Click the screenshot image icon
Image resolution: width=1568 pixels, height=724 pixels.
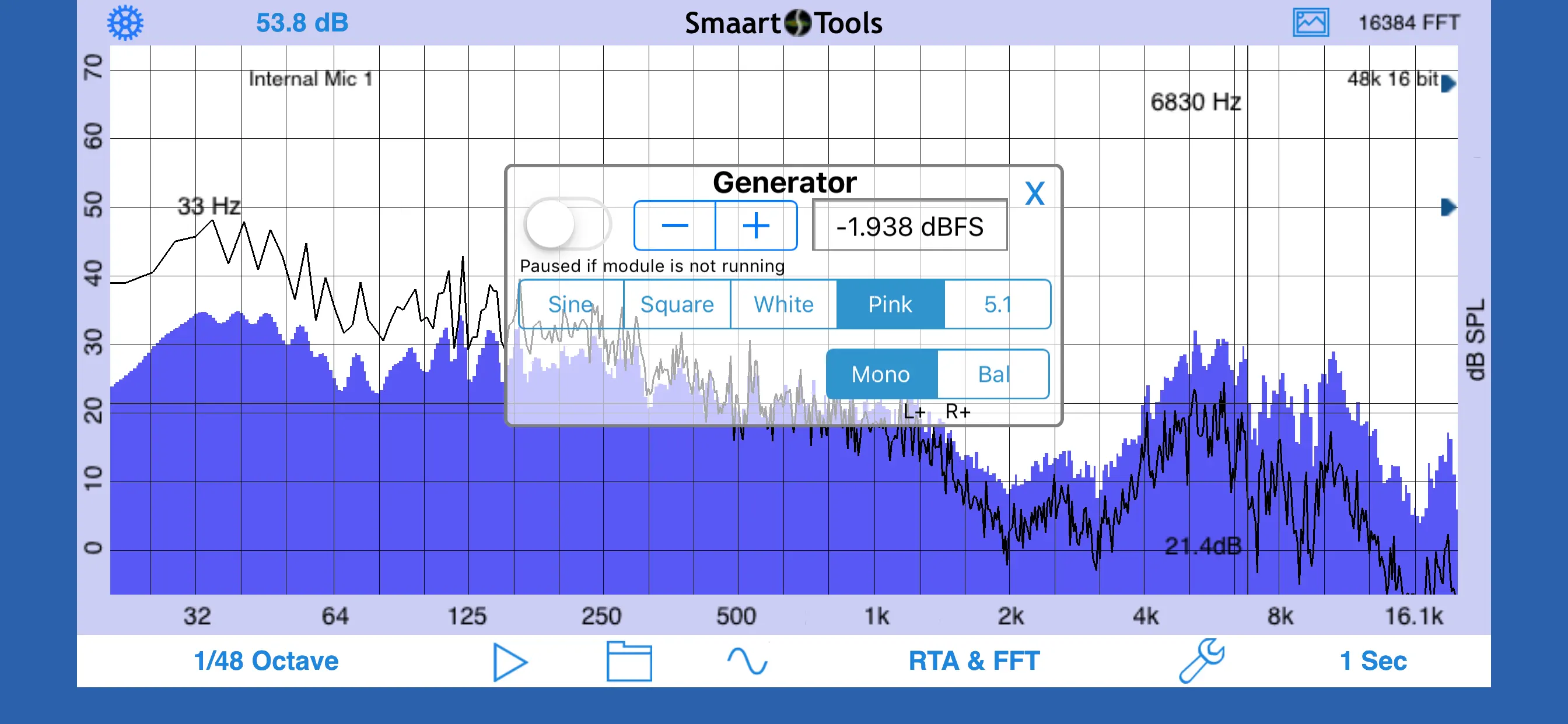click(x=1310, y=23)
